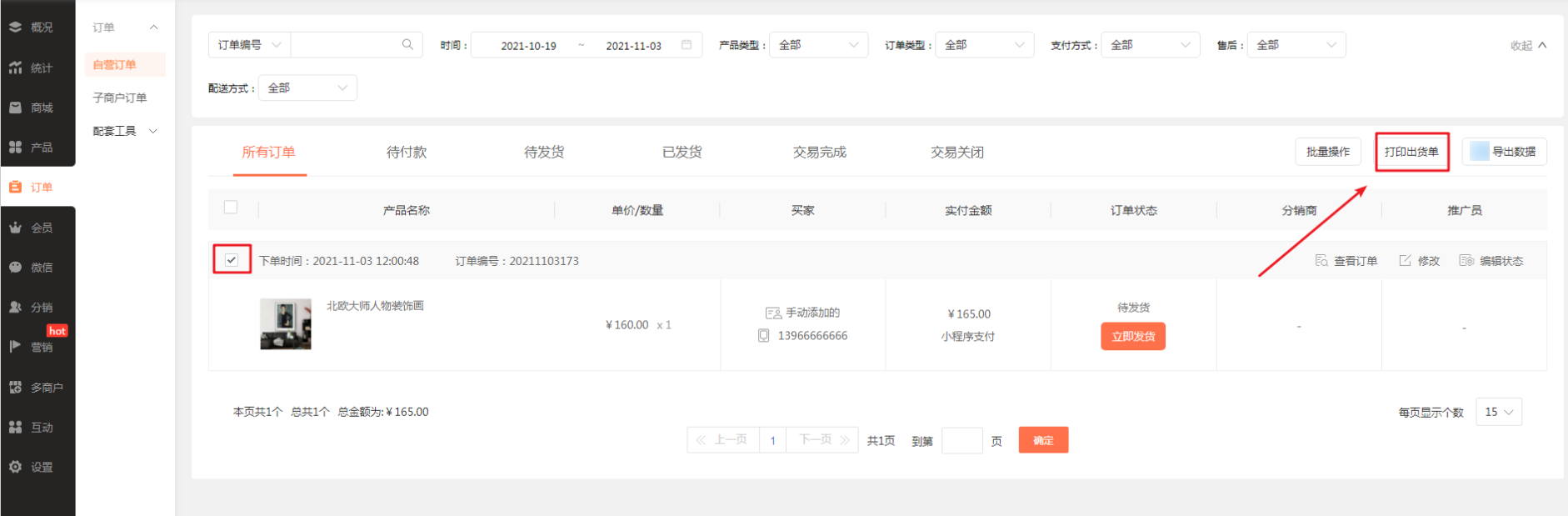1568x516 pixels.
Task: Click the orange 立即发货 button
Action: [x=1132, y=337]
